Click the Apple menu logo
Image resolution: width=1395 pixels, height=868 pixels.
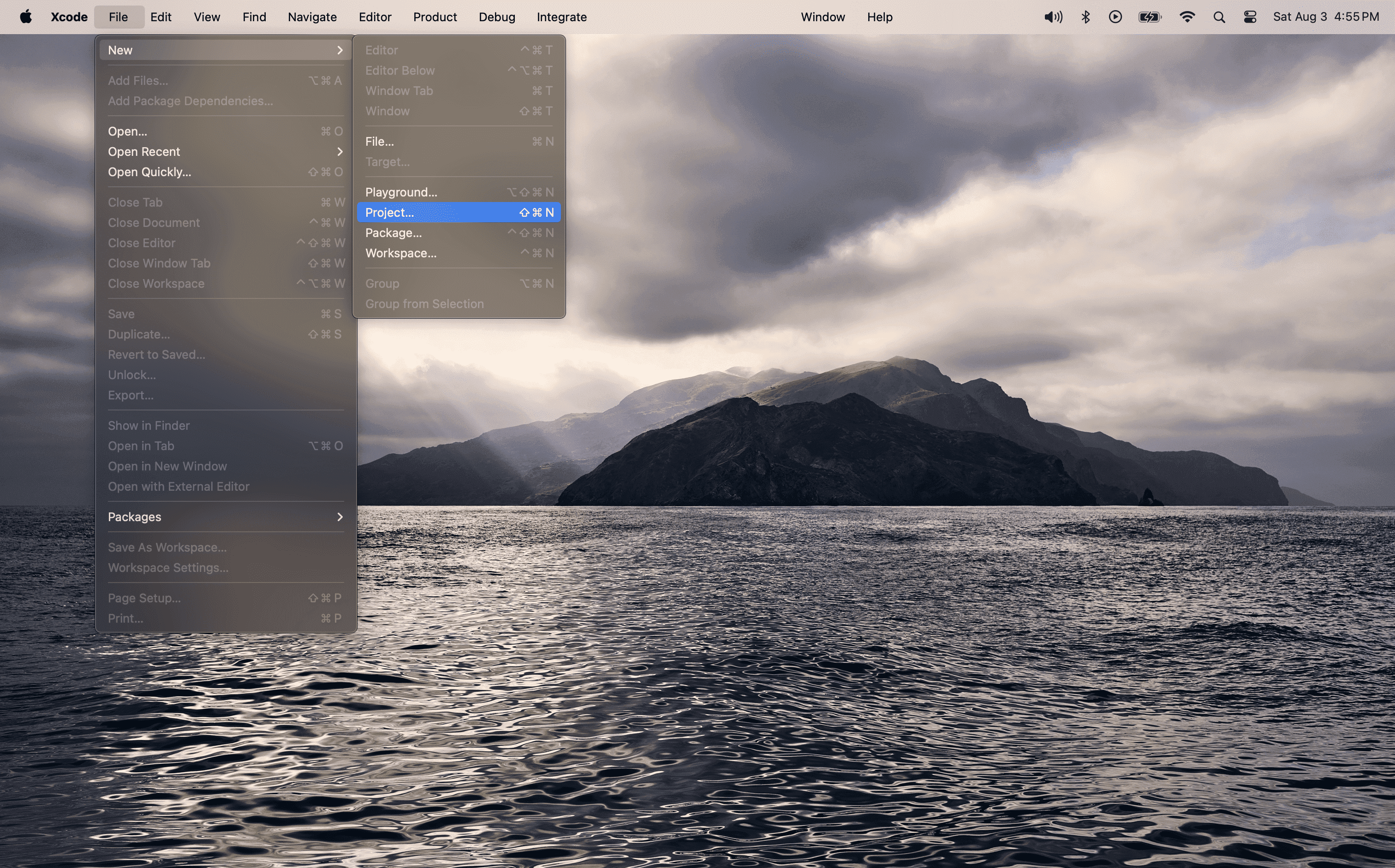coord(26,17)
